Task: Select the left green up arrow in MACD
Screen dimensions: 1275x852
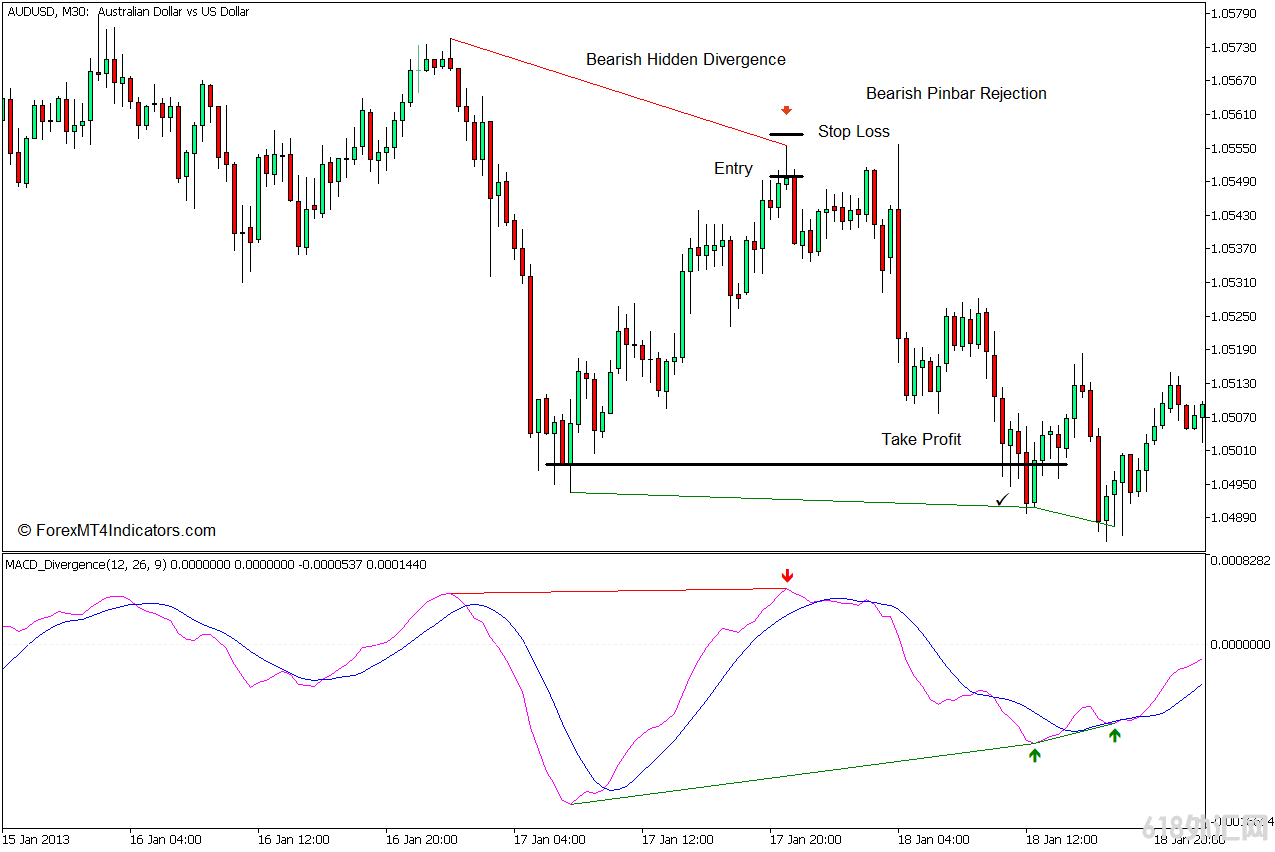Action: coord(1034,755)
